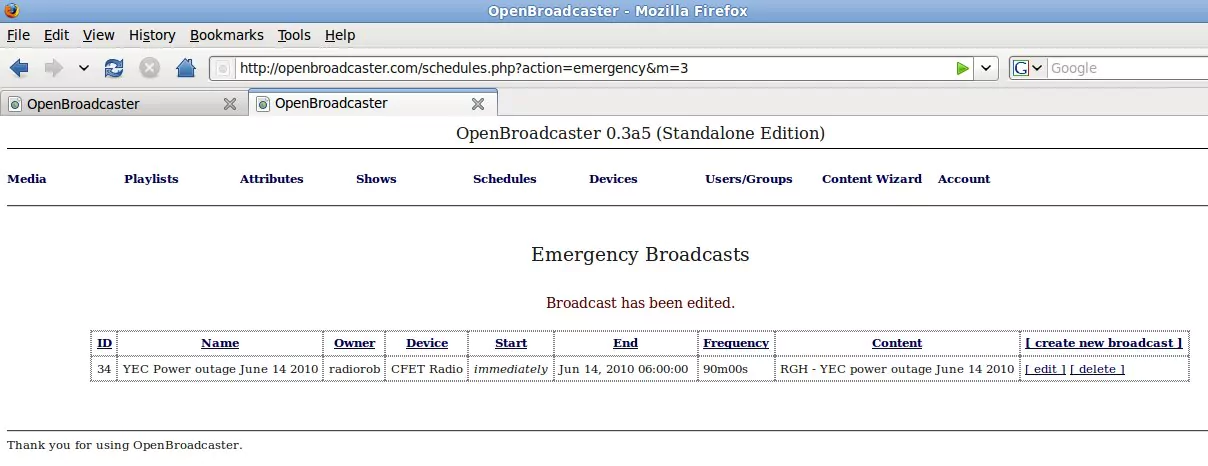
Task: Close the active OpenBroadcaster tab
Action: (478, 104)
